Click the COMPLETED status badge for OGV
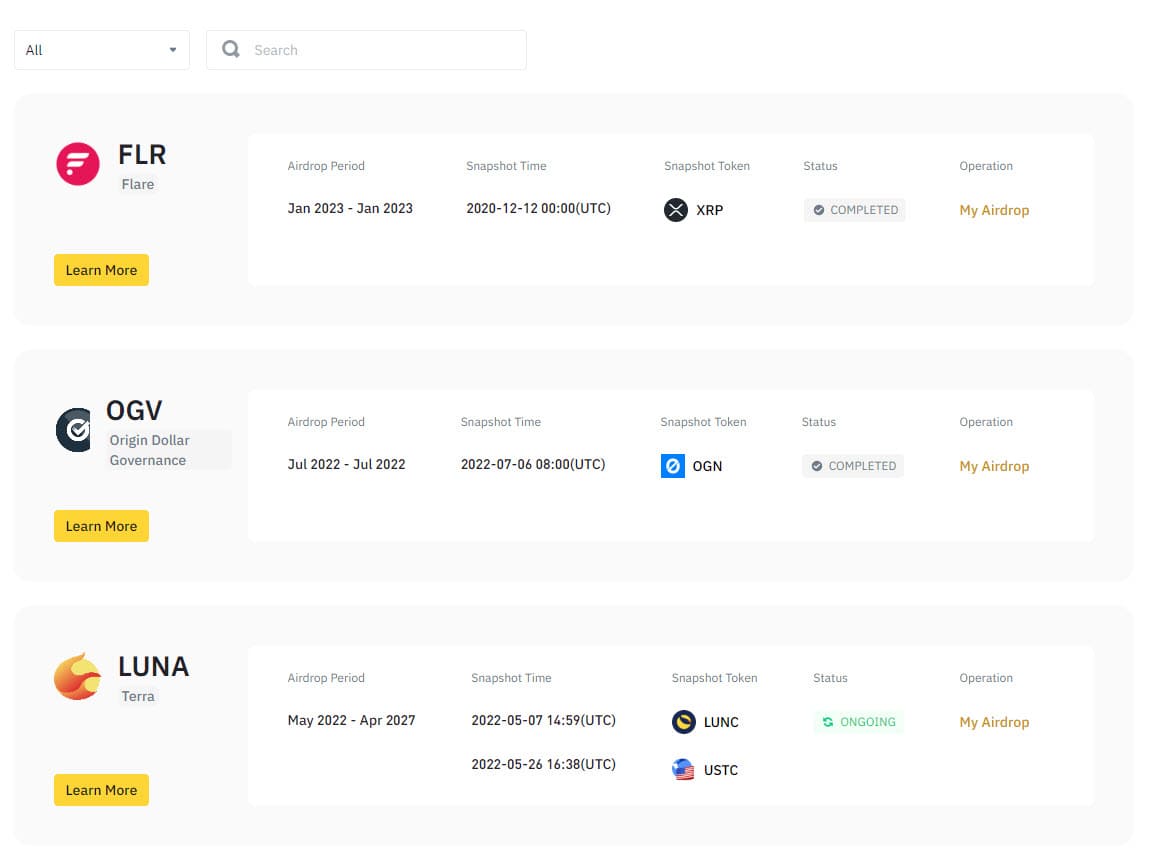The image size is (1151, 866). tap(853, 466)
